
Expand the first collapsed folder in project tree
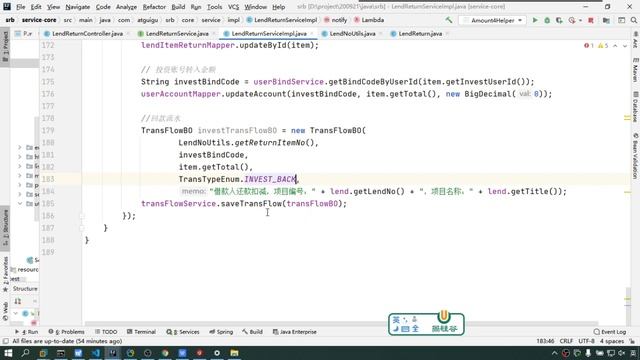point(20,147)
